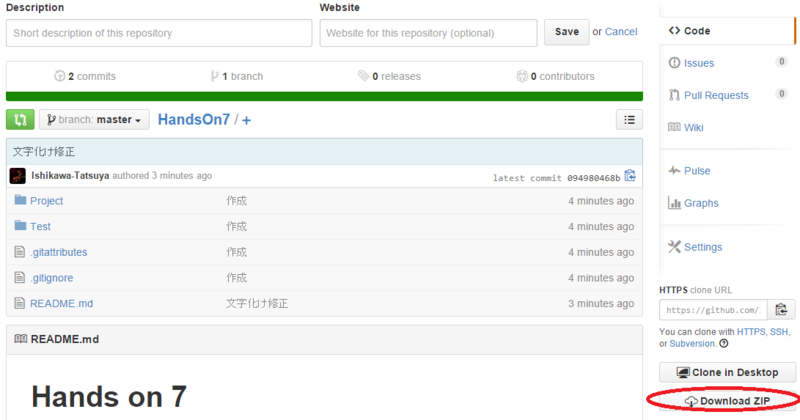
Task: Click the Hands on 7 heading
Action: point(109,397)
